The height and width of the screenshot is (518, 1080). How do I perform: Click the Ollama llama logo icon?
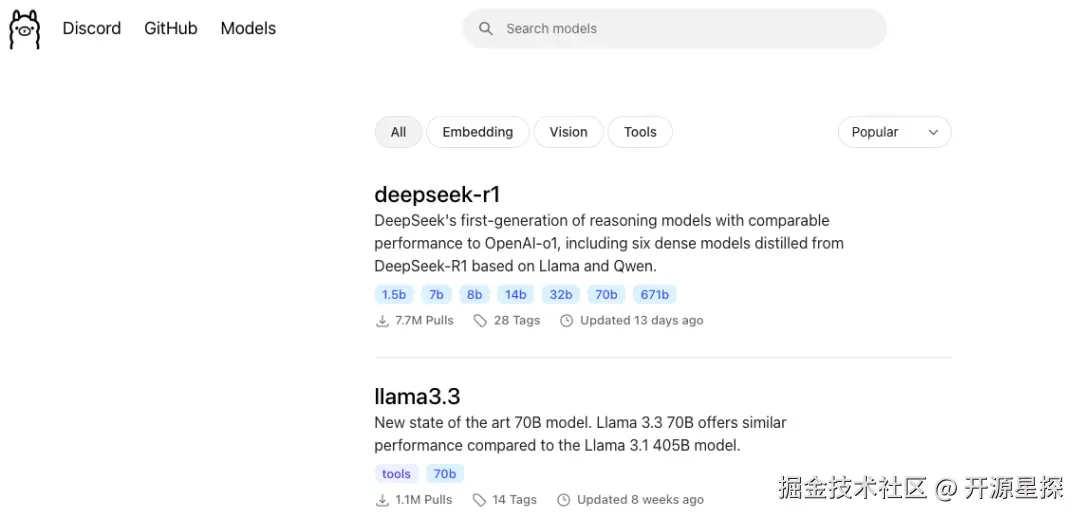coord(25,29)
